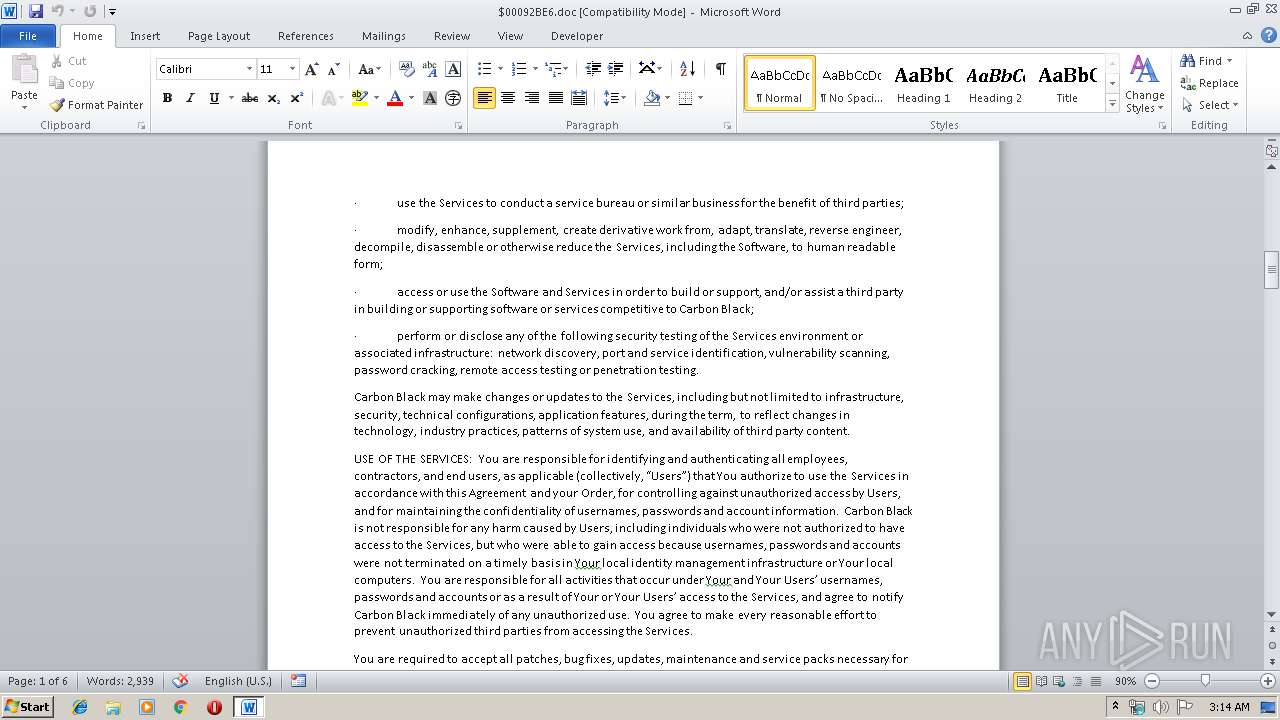Click the Sort icon
1280x720 pixels.
(x=687, y=69)
